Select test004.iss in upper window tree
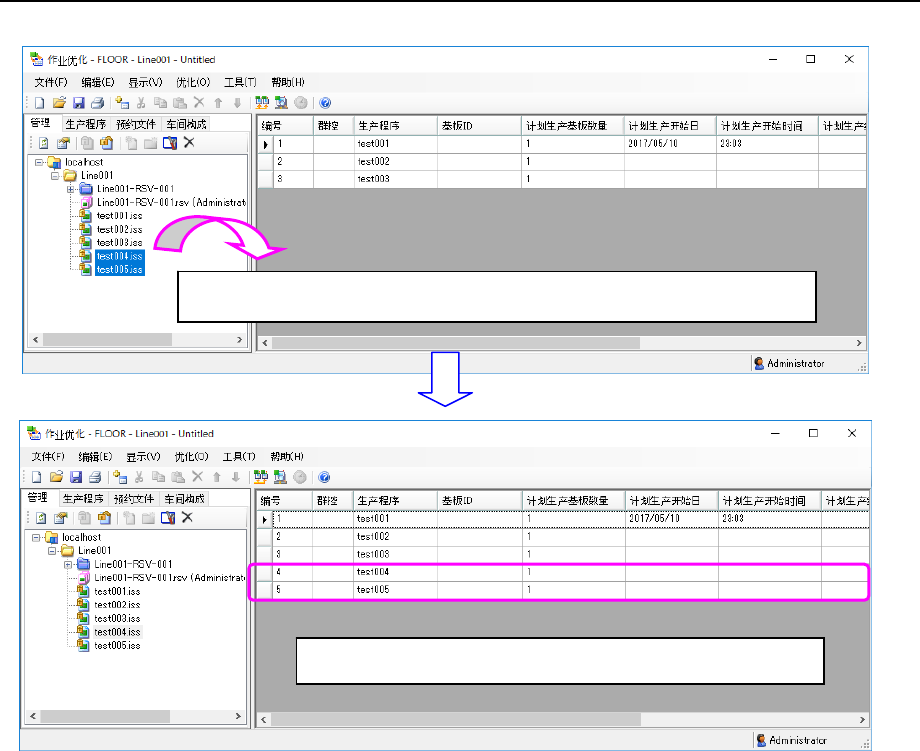 coord(120,256)
